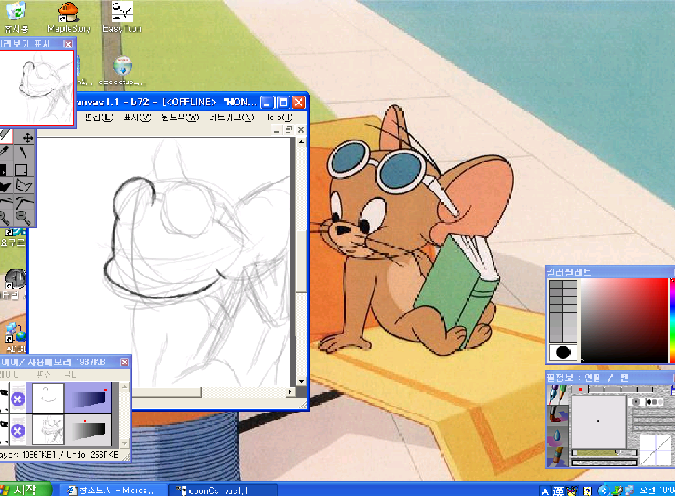Screen dimensions: 675x496
Task: Click the canvas vertical scrollbar down arrow
Action: click(x=301, y=381)
